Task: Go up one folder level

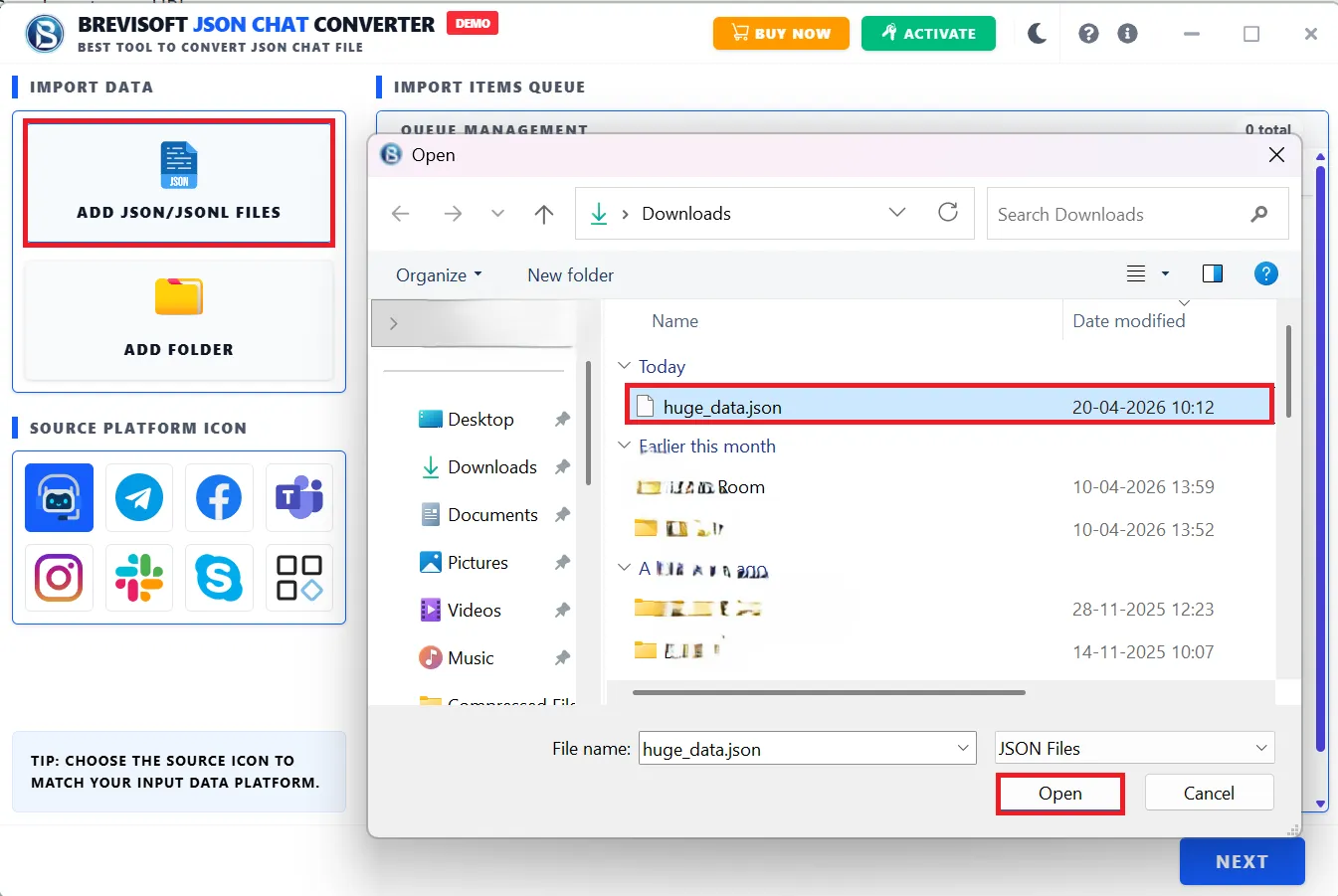Action: click(x=544, y=214)
